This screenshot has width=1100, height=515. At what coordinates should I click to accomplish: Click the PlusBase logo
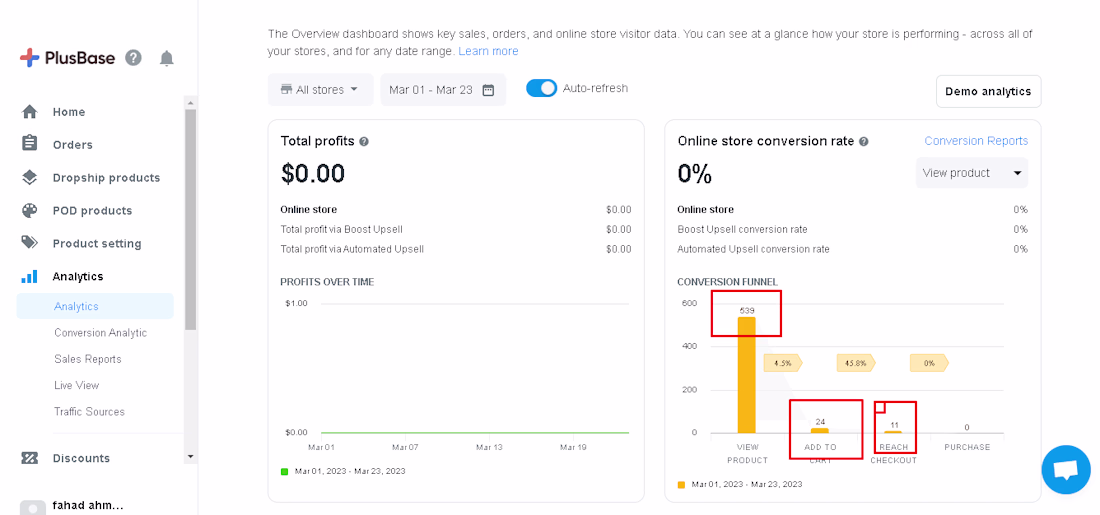pyautogui.click(x=67, y=58)
